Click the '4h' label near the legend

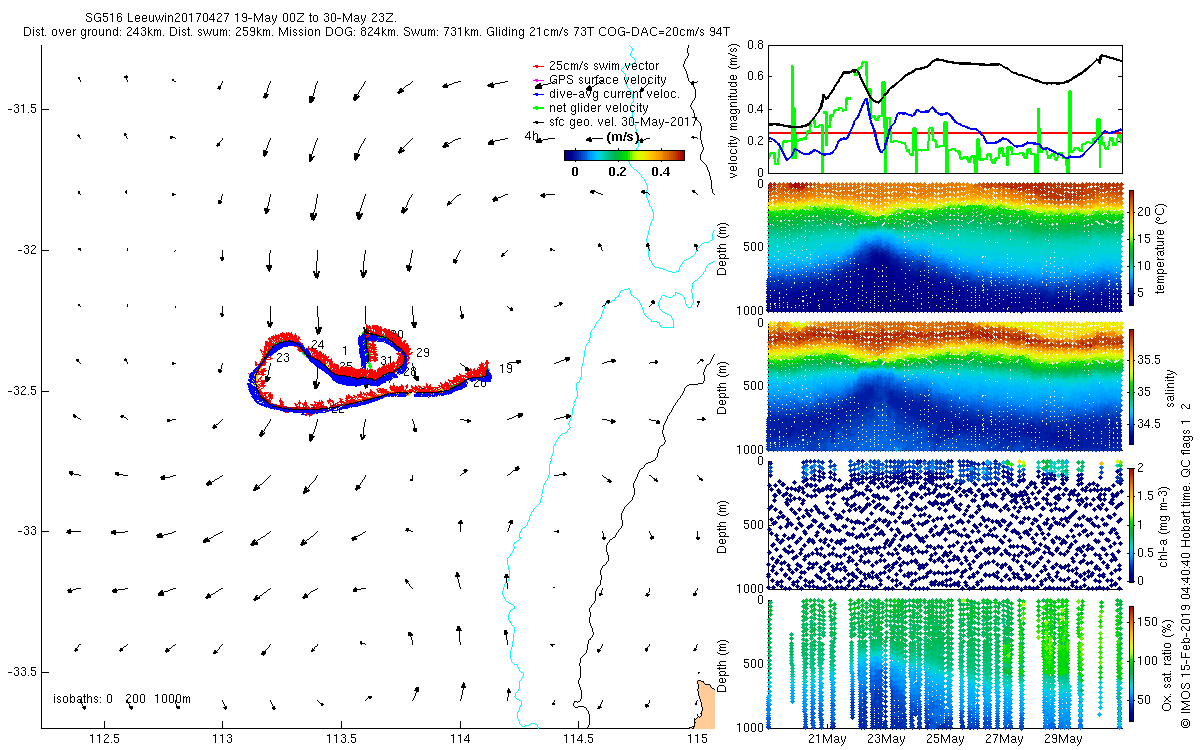(x=532, y=136)
